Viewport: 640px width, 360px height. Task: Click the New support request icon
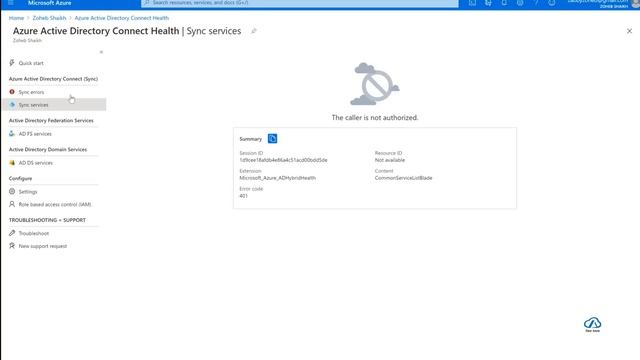click(x=12, y=246)
